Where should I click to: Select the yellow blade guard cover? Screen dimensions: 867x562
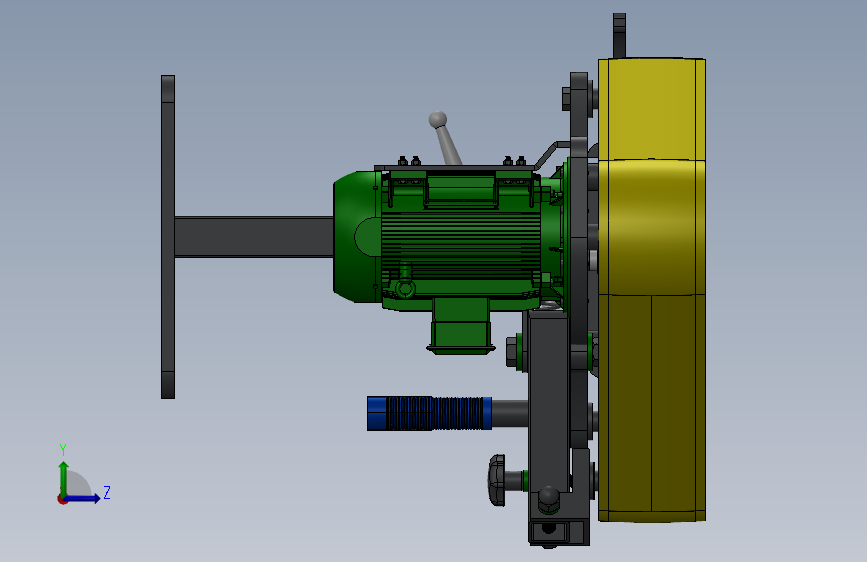pyautogui.click(x=651, y=290)
